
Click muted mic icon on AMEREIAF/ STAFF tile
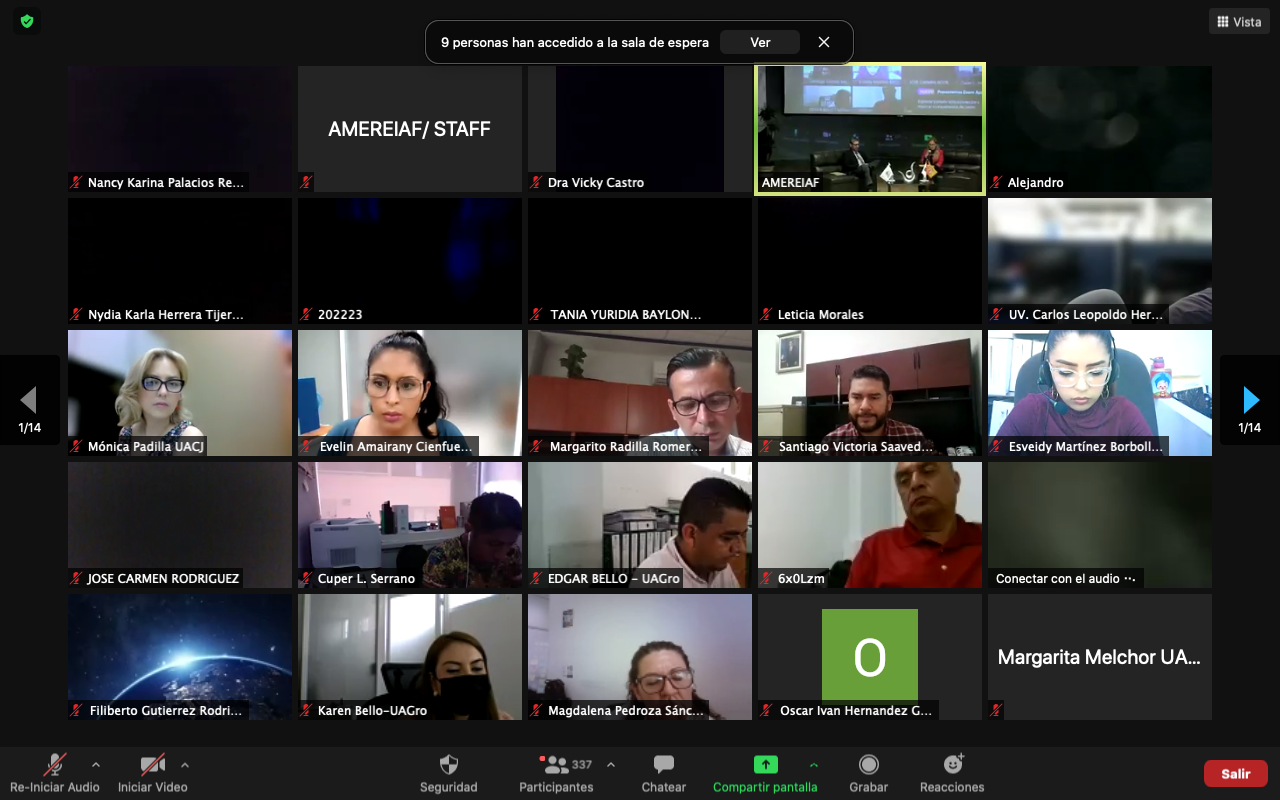point(306,183)
